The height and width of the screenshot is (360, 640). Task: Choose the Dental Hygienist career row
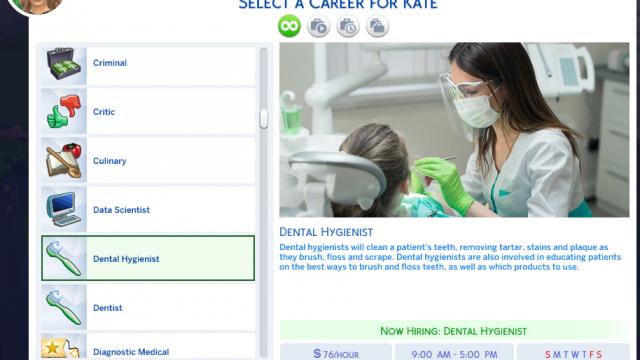[x=148, y=258]
